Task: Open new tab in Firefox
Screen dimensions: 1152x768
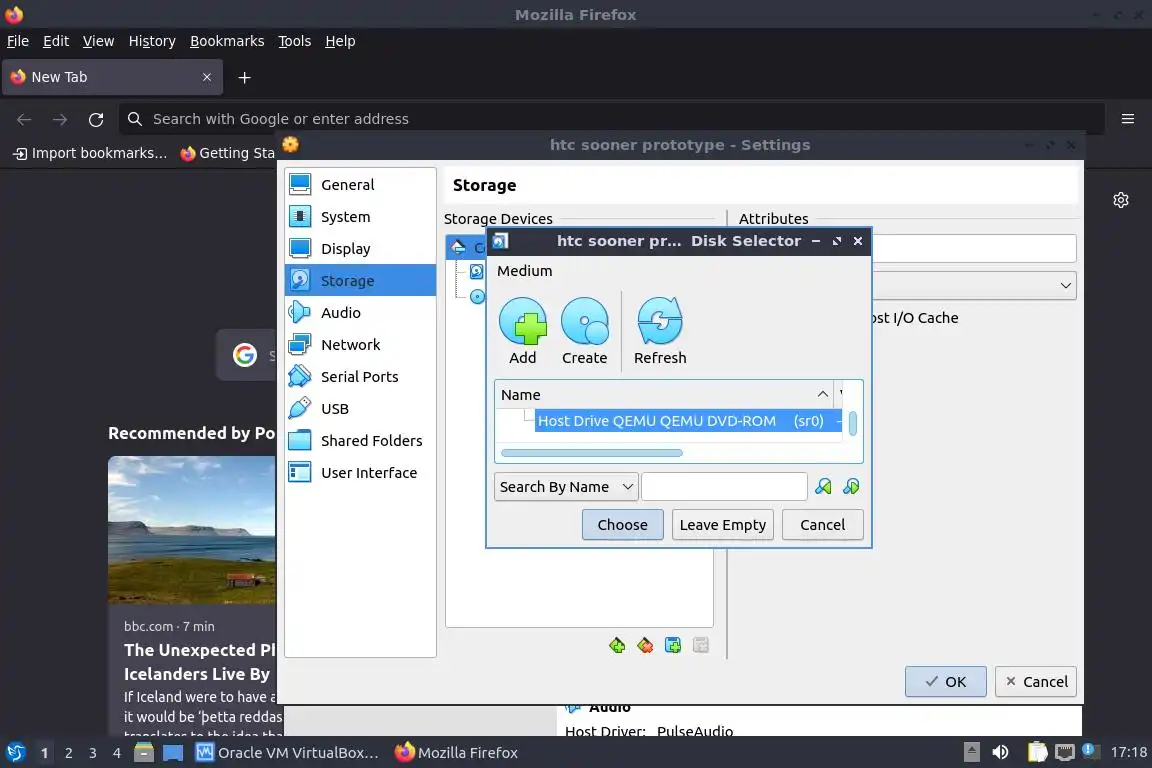Action: (x=245, y=77)
